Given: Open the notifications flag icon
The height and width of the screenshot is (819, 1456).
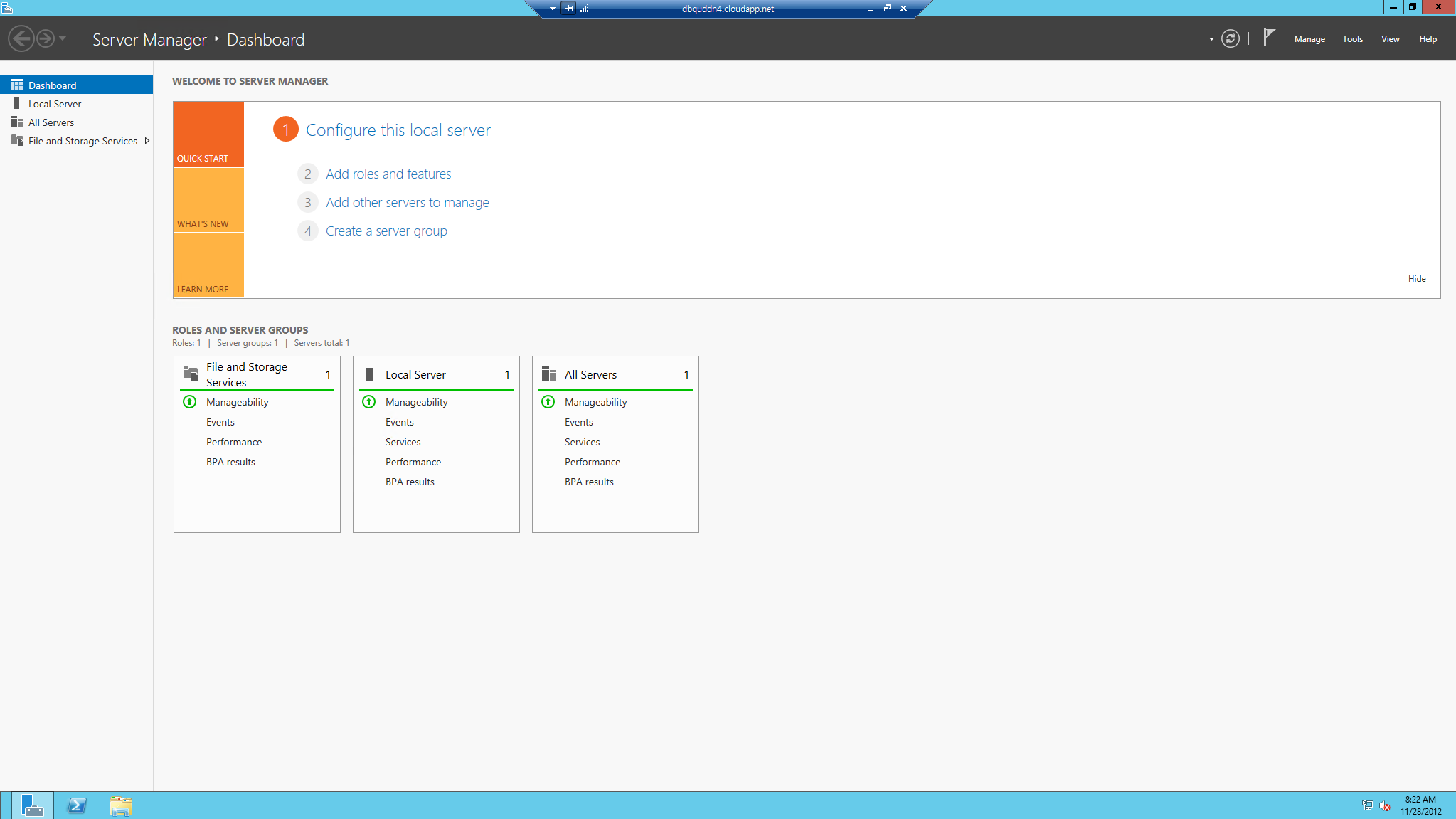Looking at the screenshot, I should (x=1269, y=37).
